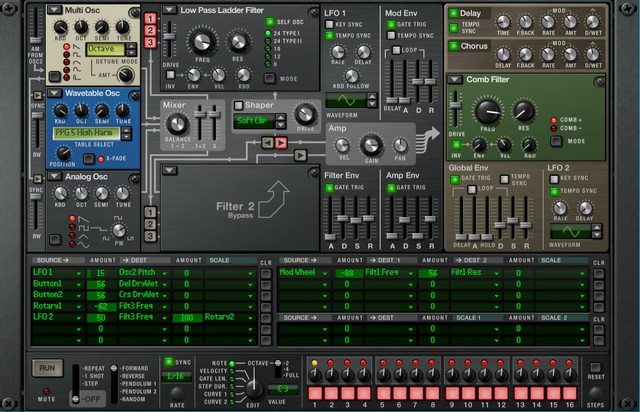Click the left-arrow filter routing button
Screen dimensions: 640x412
(267, 143)
